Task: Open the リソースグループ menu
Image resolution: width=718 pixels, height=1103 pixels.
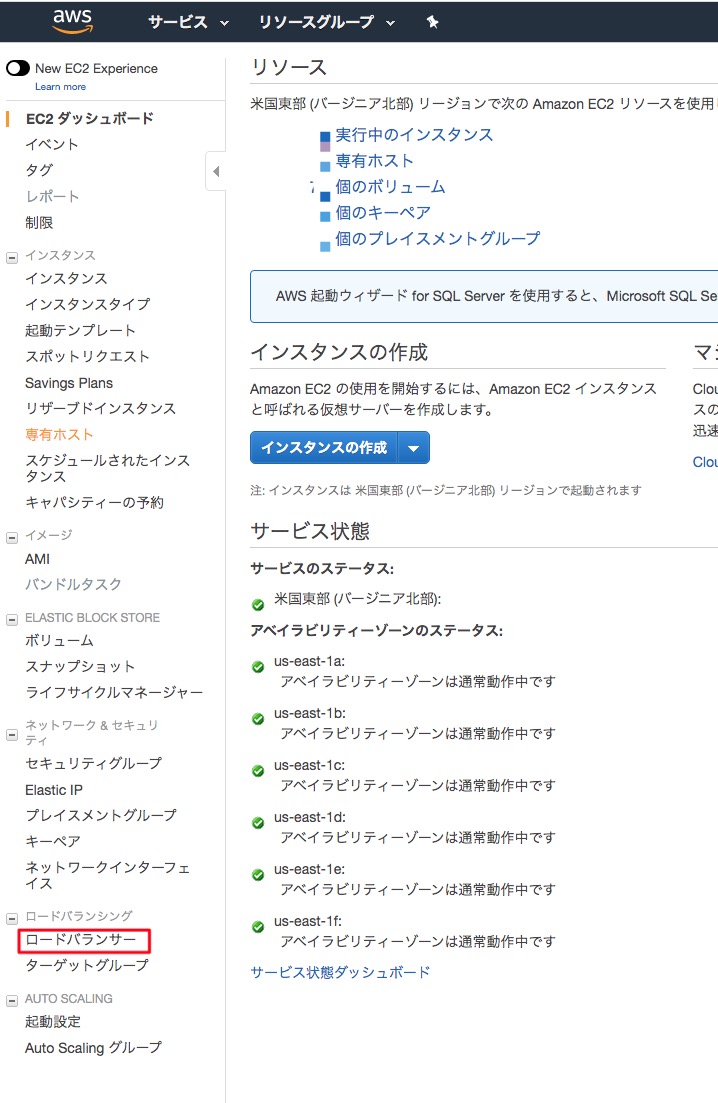Action: [x=326, y=22]
